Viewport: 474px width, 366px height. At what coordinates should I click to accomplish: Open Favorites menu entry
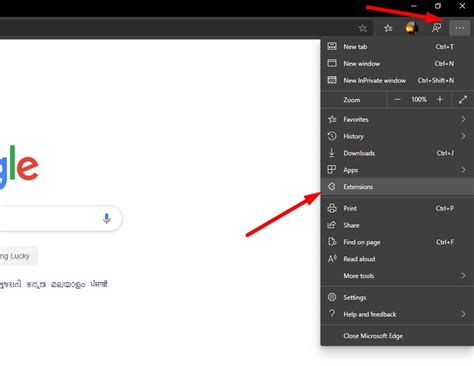(x=397, y=119)
